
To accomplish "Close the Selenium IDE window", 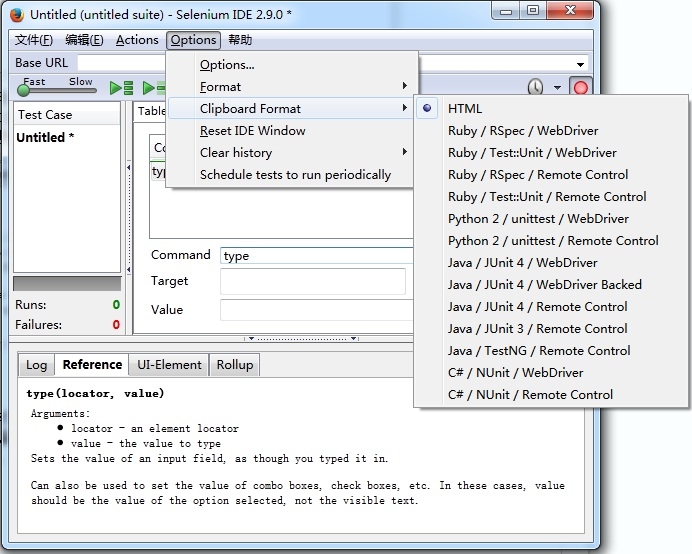I will click(570, 11).
